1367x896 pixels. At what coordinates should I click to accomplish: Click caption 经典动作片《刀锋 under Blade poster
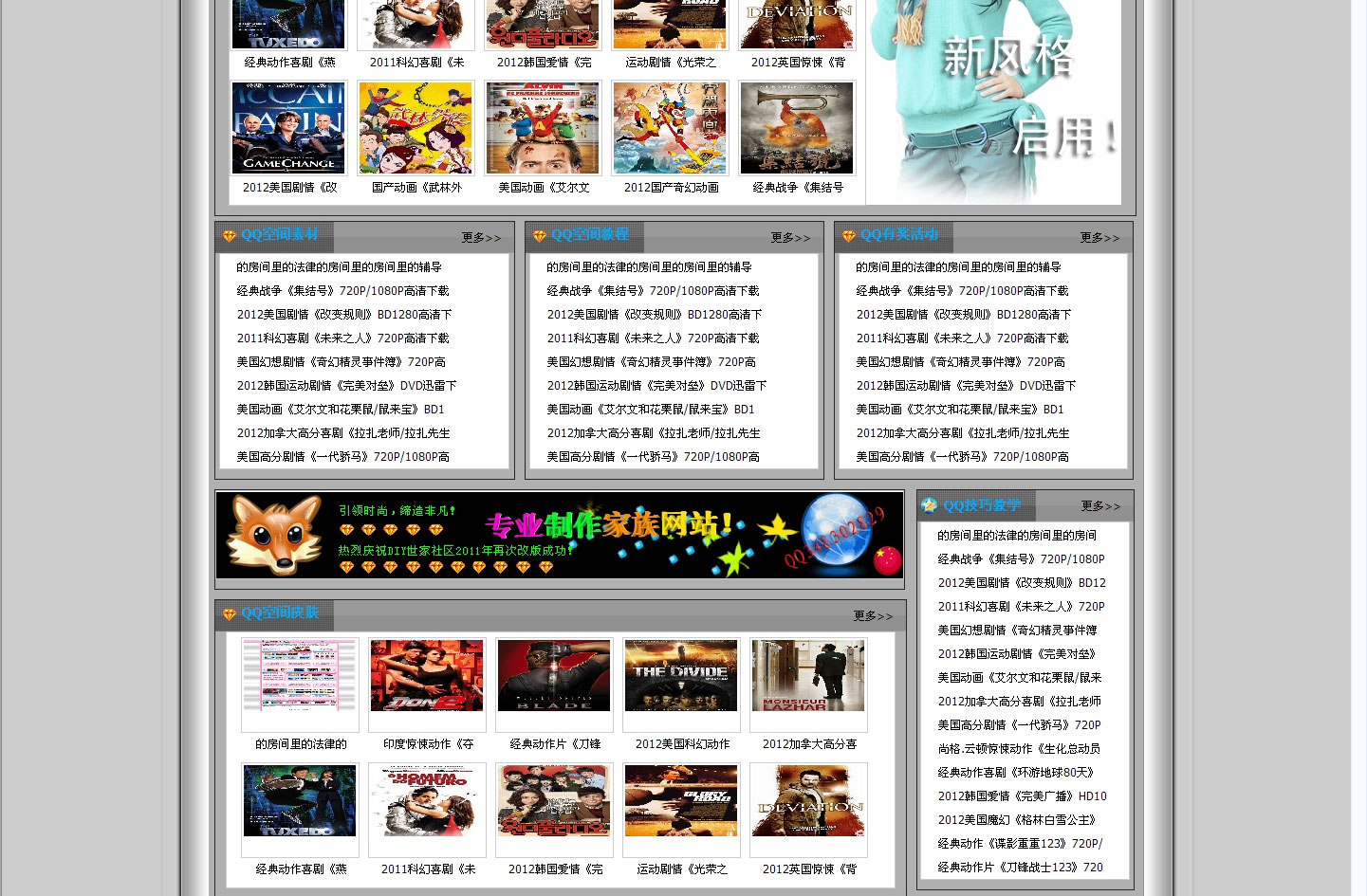[555, 744]
